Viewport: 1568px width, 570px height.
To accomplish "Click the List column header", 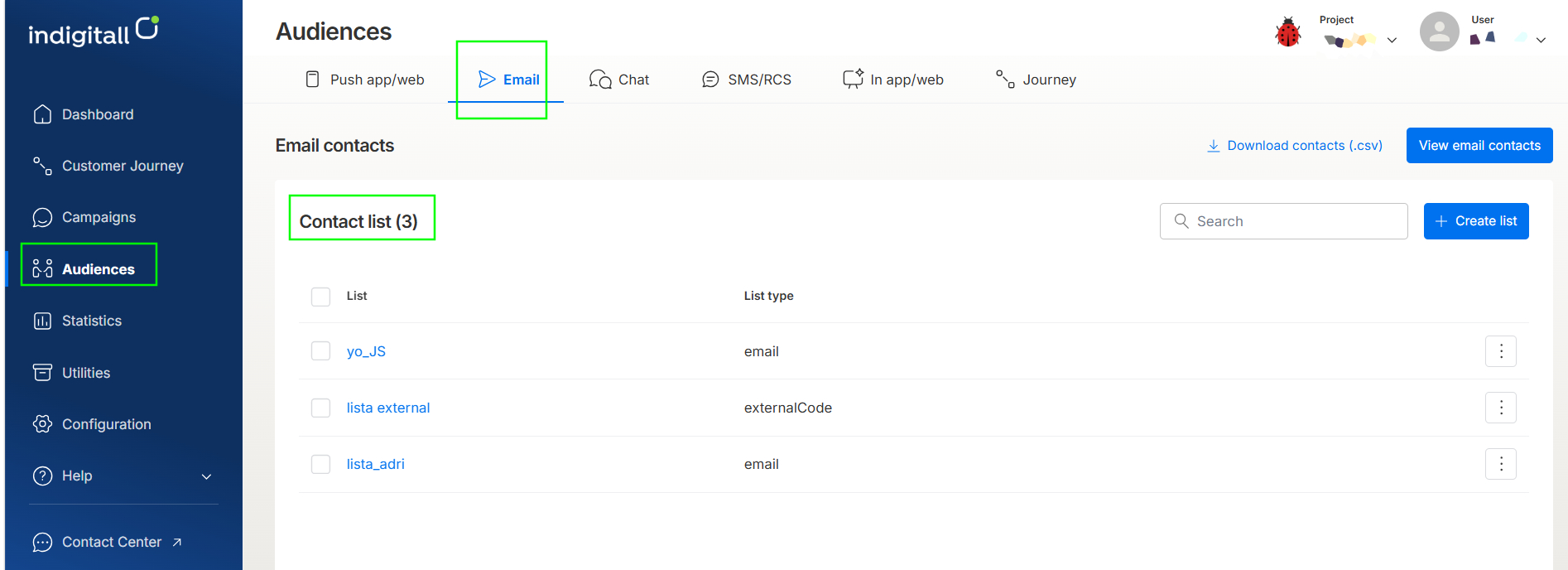I will [357, 296].
